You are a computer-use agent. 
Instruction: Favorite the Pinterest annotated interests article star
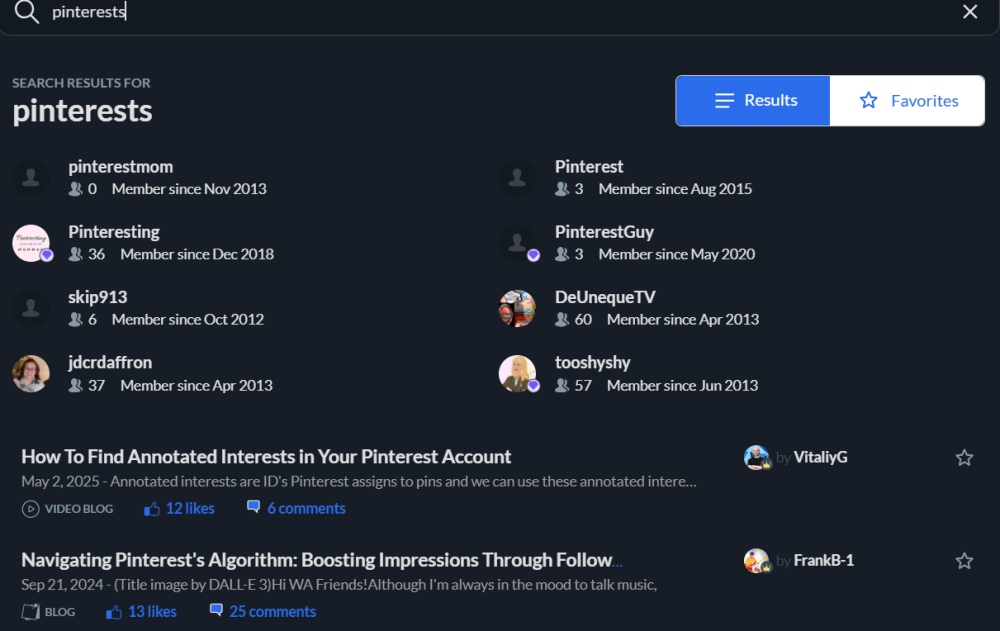pyautogui.click(x=964, y=457)
